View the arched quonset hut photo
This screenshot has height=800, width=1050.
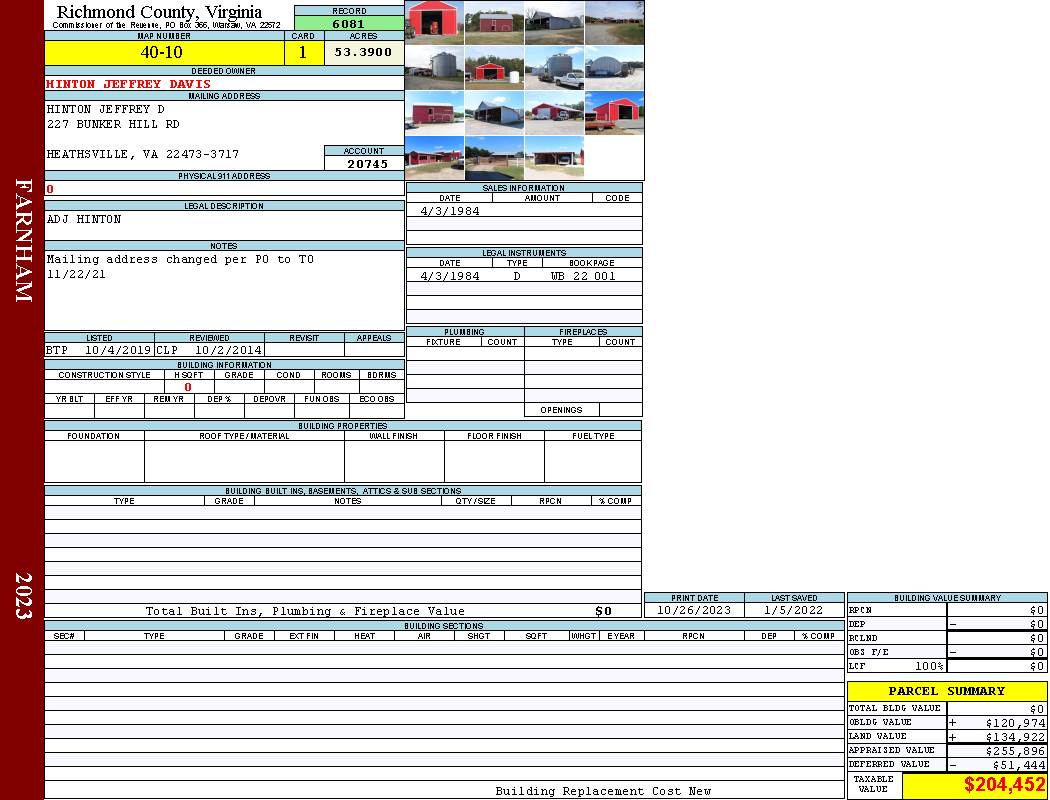tap(614, 68)
